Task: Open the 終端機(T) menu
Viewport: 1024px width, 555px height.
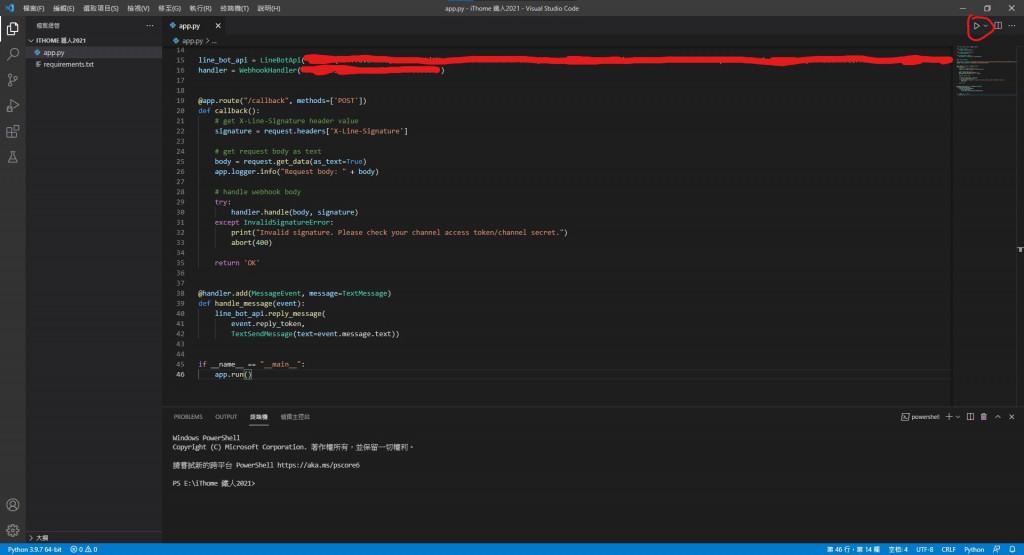Action: (234, 8)
